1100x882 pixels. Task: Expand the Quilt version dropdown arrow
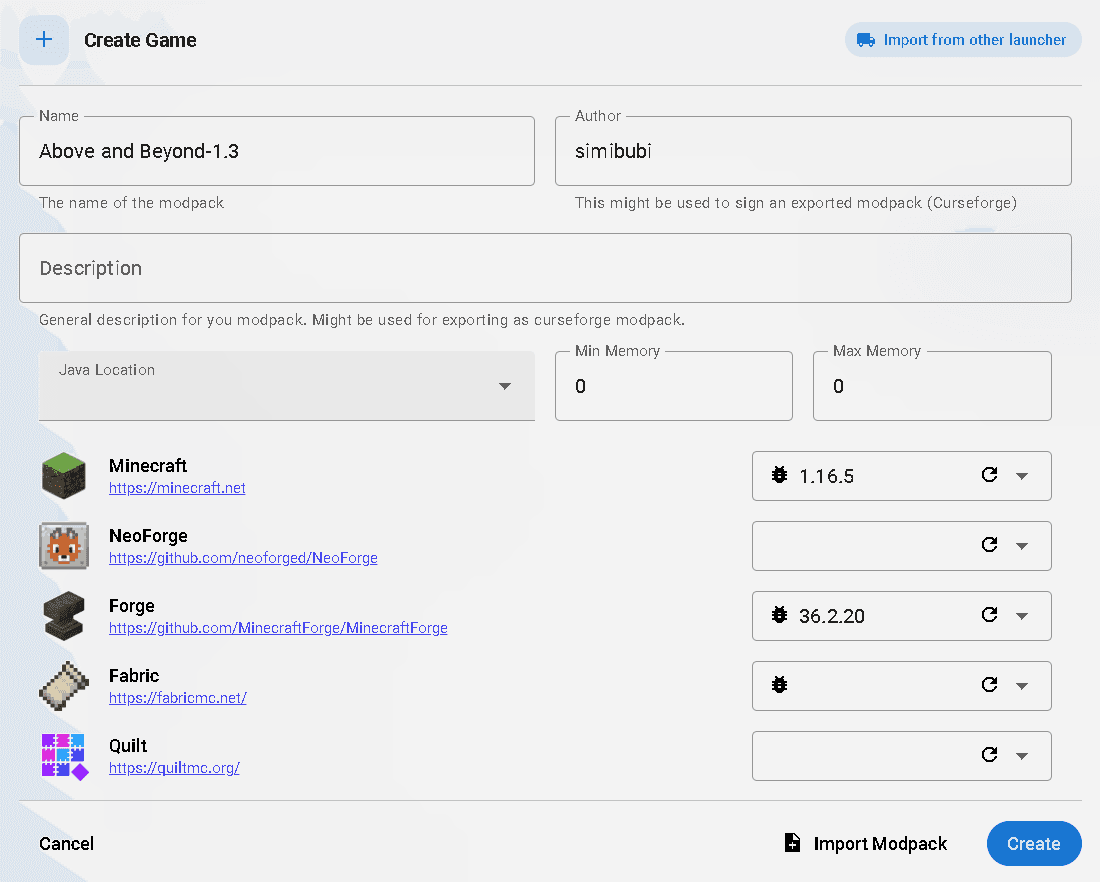1022,756
